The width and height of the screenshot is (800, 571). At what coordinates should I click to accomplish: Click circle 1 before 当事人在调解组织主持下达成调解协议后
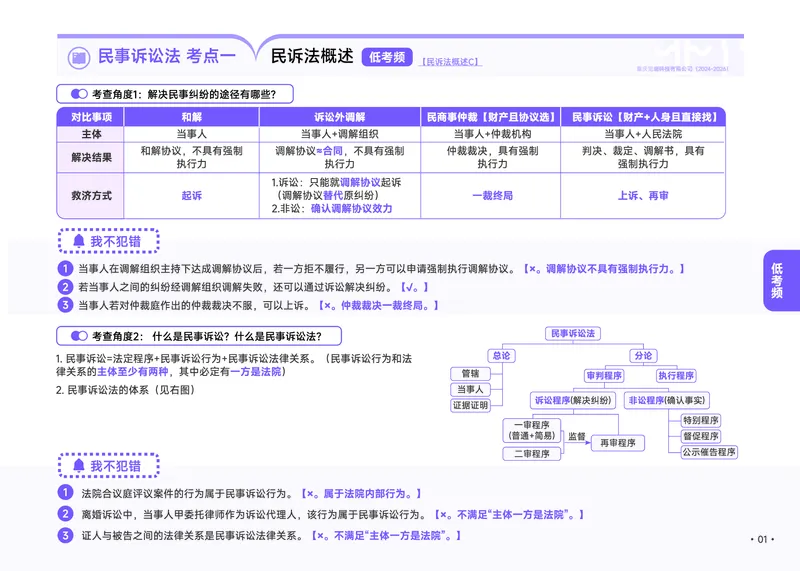pyautogui.click(x=65, y=269)
